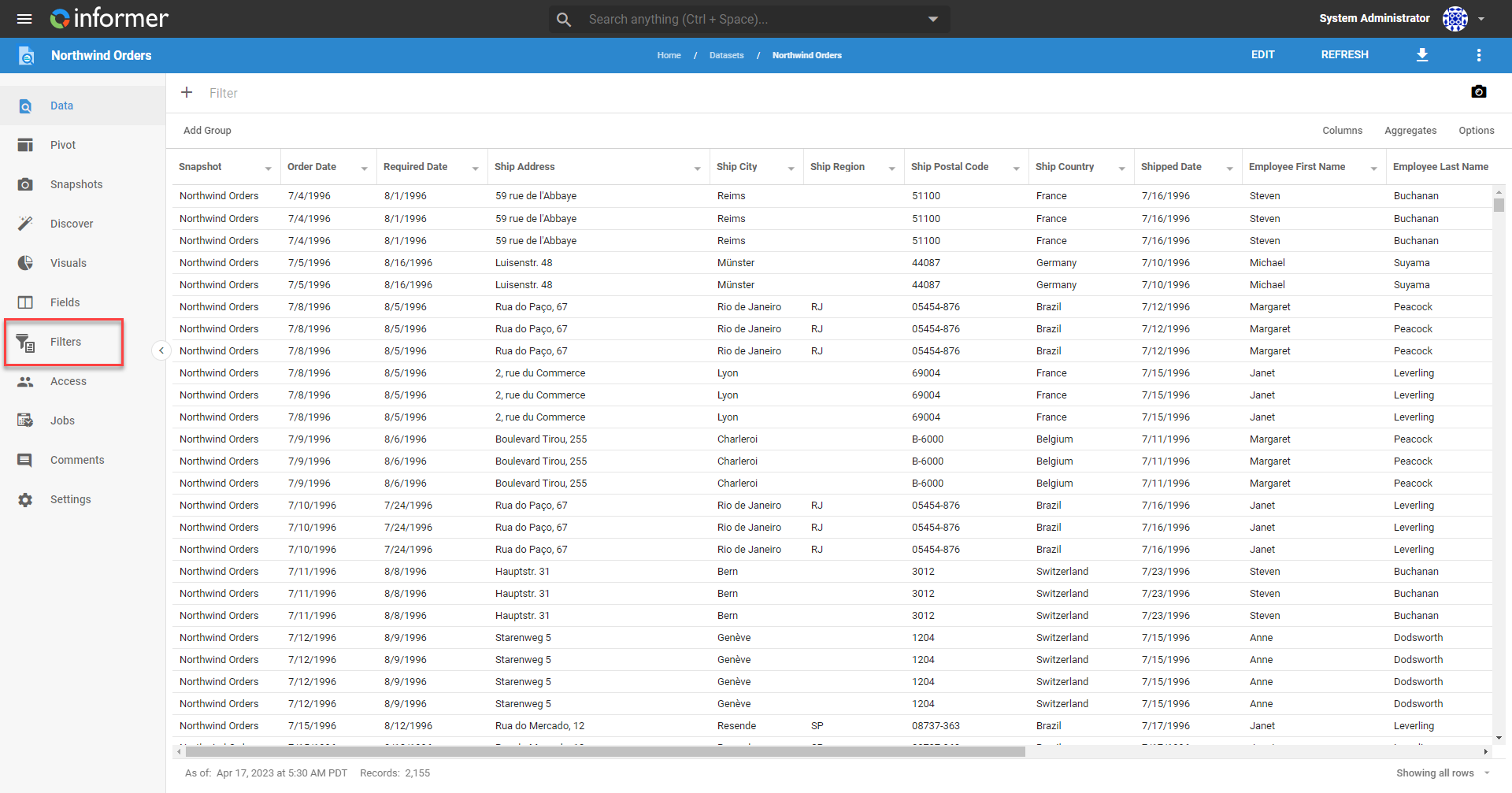The width and height of the screenshot is (1512, 793).
Task: Click the Fields columns icon
Action: coord(25,302)
